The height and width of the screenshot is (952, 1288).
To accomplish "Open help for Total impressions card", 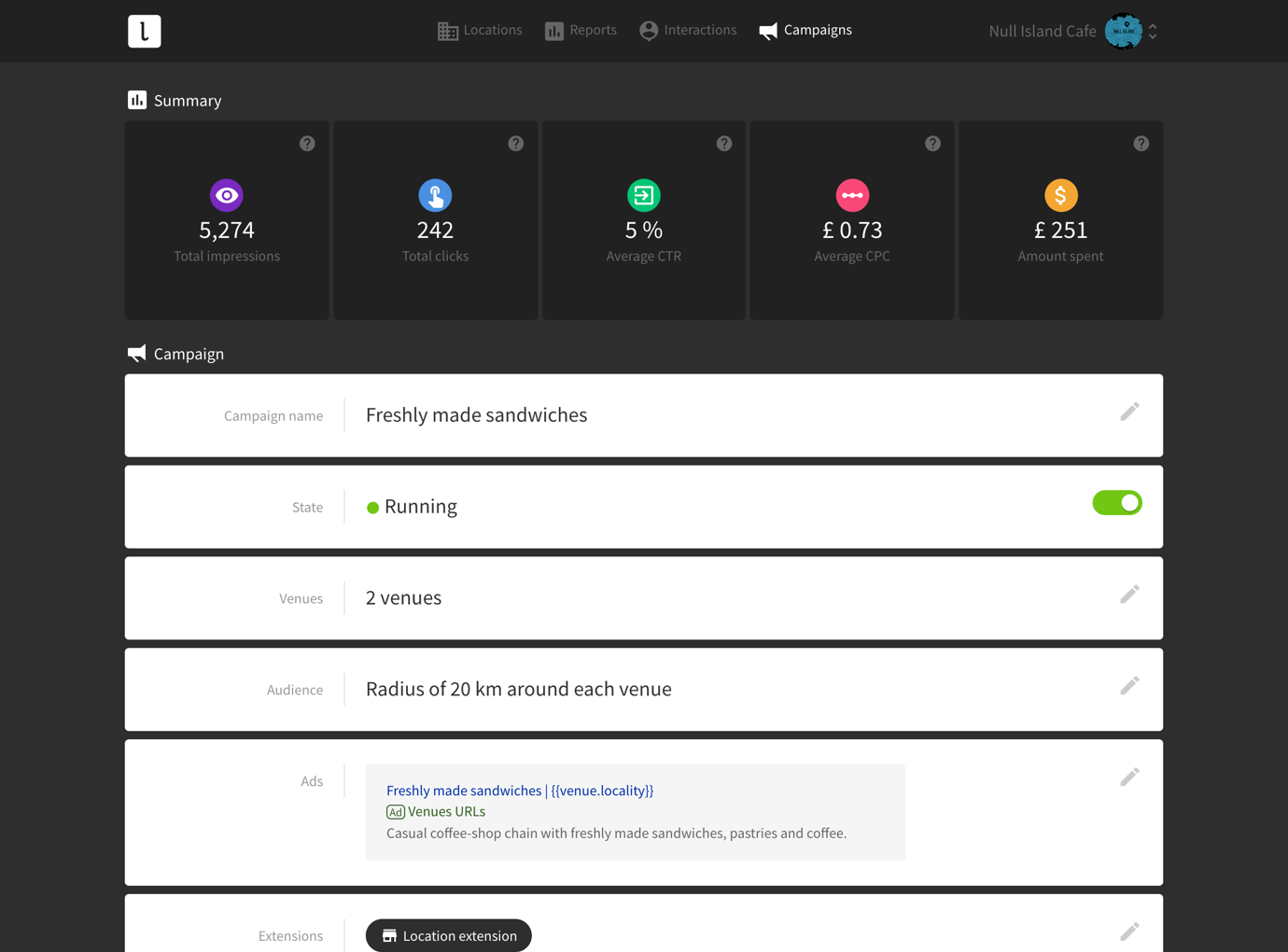I will click(307, 144).
